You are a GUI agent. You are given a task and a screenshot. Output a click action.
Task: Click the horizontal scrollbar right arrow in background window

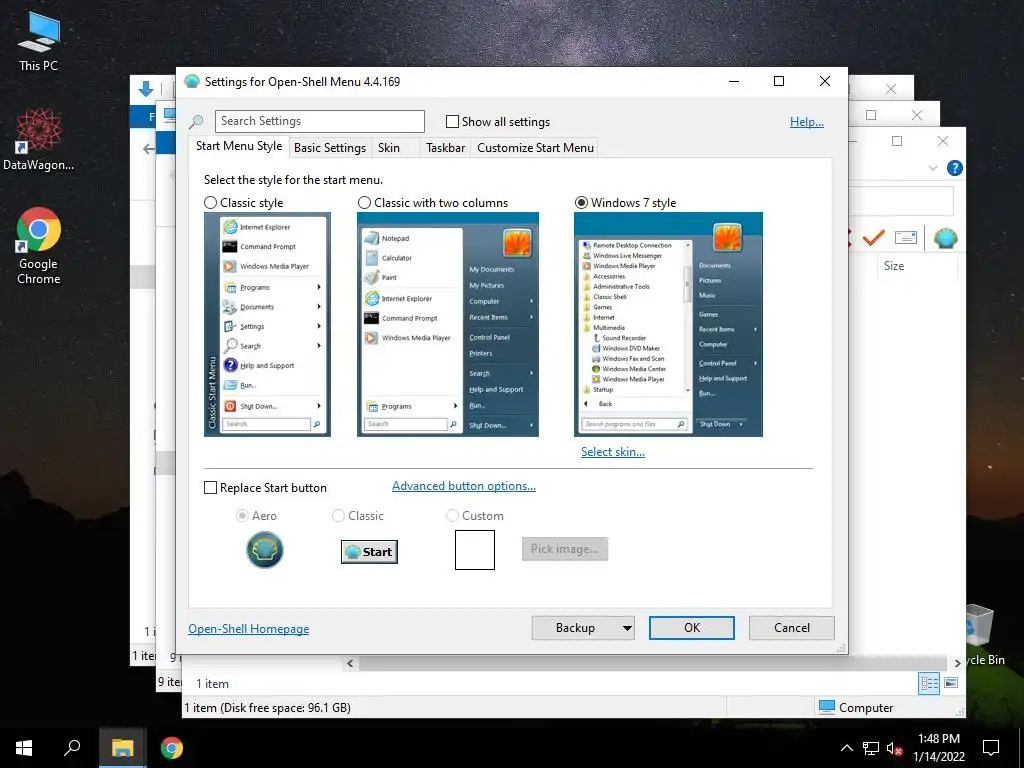tap(957, 664)
